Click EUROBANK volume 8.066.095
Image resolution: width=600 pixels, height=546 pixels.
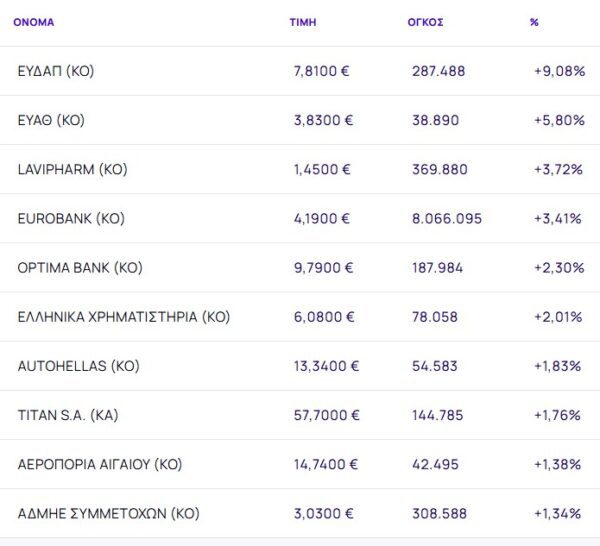click(x=447, y=218)
